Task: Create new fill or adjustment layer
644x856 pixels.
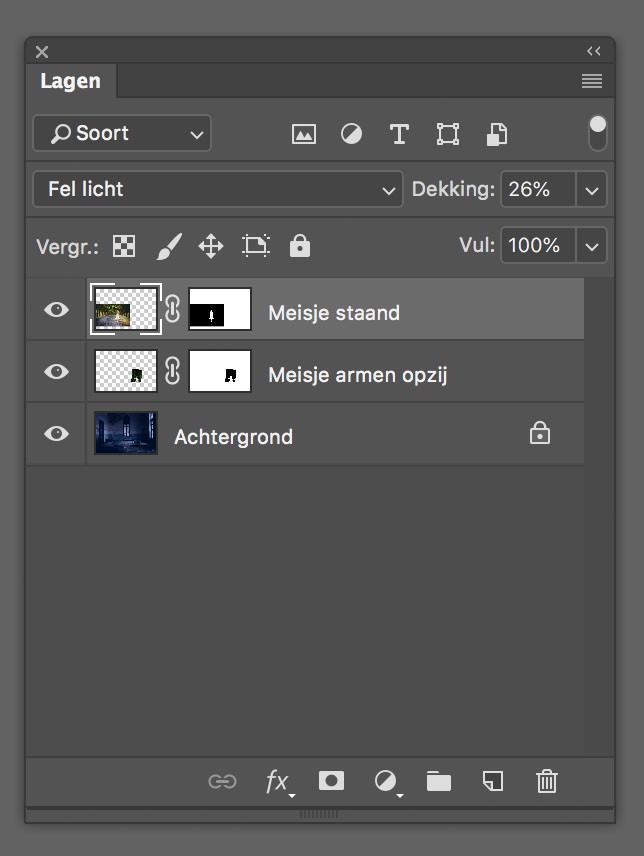Action: coord(386,782)
